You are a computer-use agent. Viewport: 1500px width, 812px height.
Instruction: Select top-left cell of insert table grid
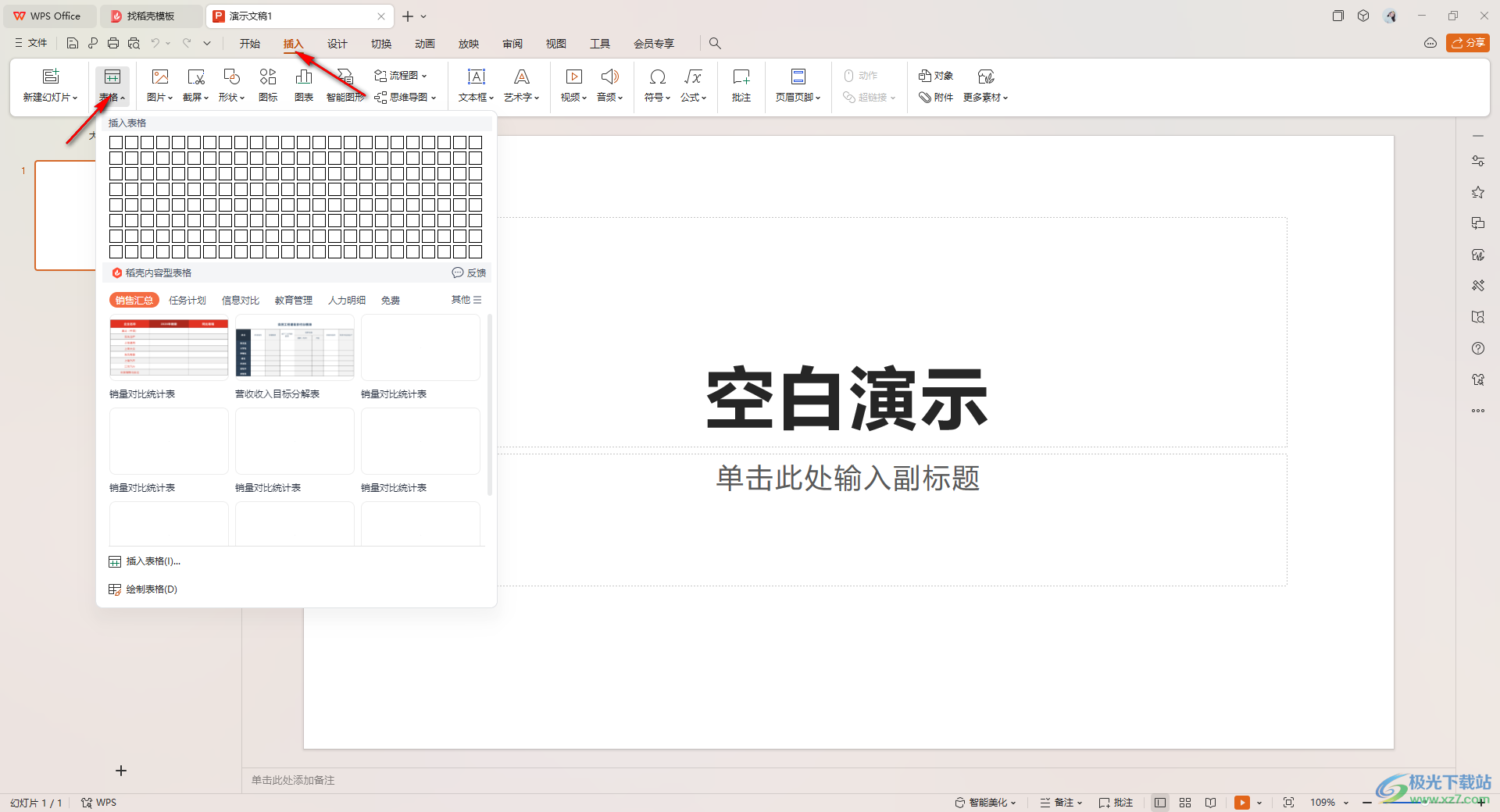tap(116, 142)
